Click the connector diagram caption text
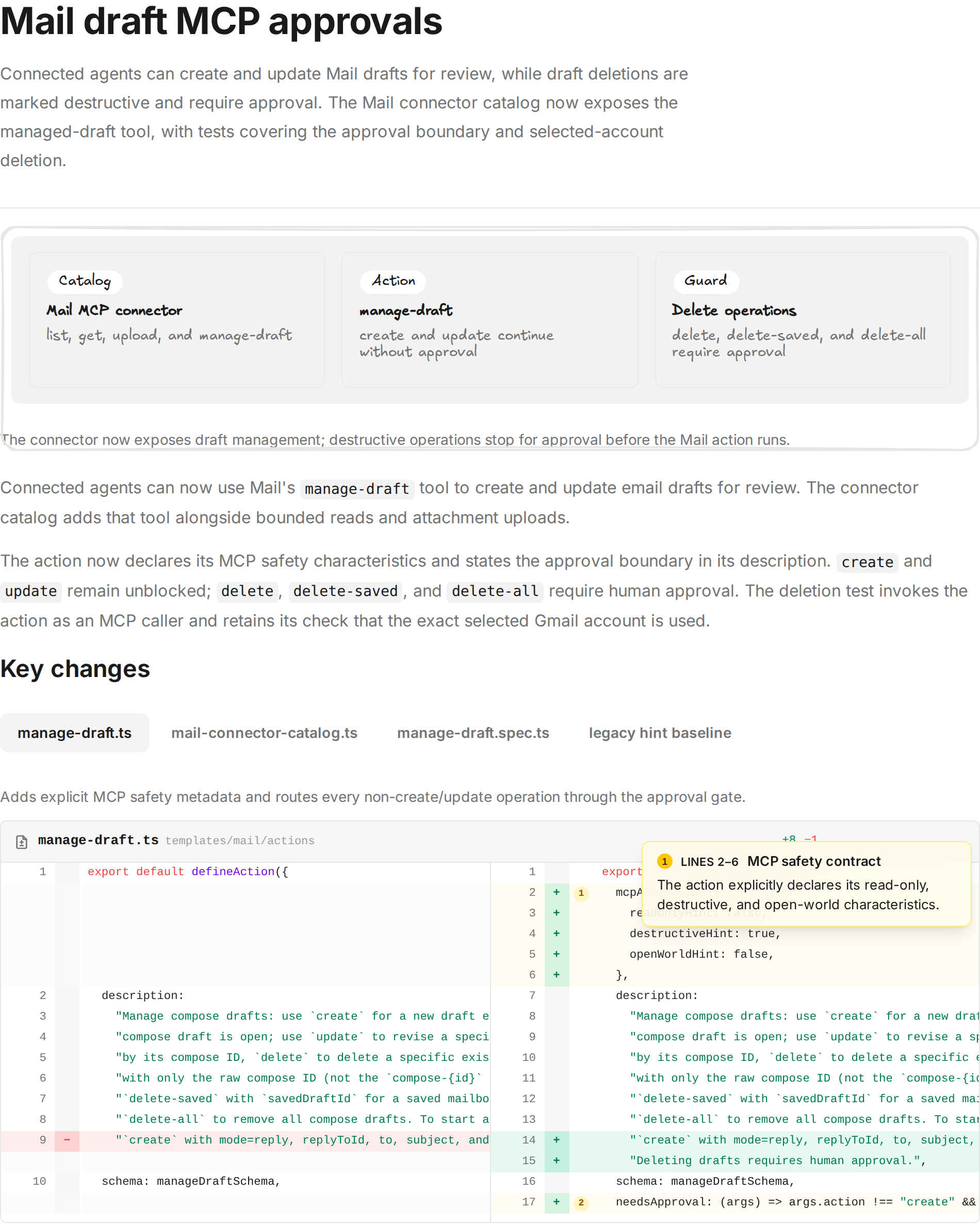The height and width of the screenshot is (1224, 980). click(x=396, y=440)
